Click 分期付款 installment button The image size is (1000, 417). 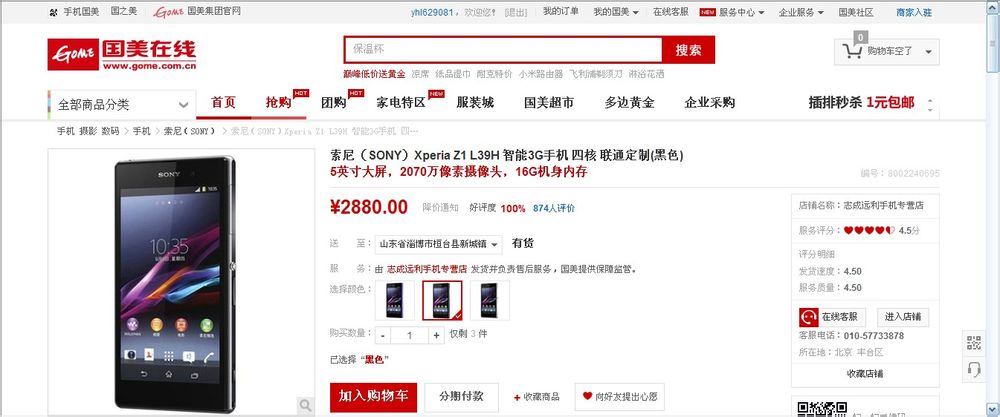click(x=461, y=397)
